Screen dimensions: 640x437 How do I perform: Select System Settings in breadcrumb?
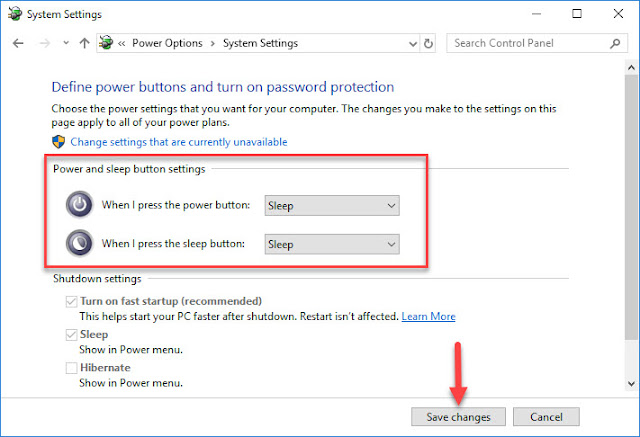(260, 43)
